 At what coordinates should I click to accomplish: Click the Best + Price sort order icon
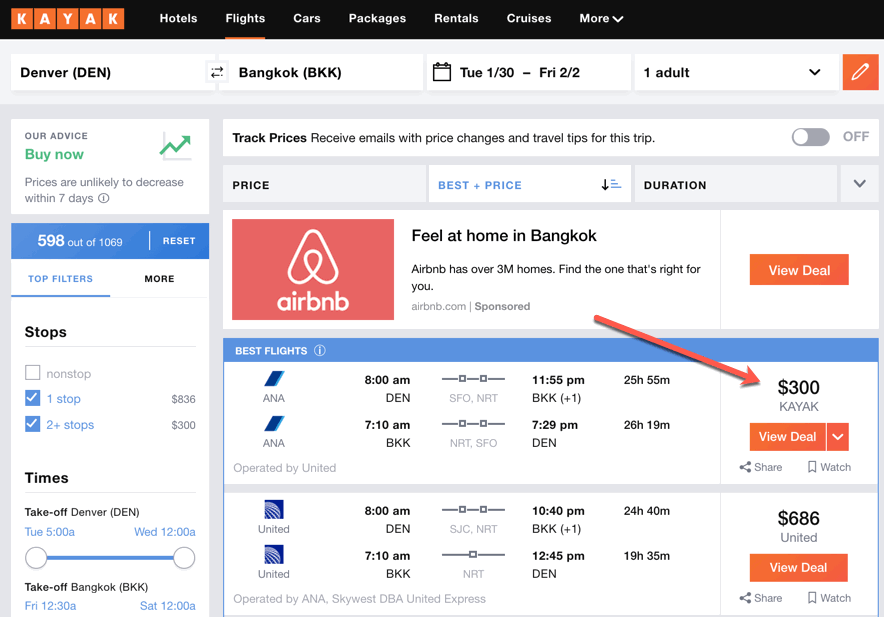[611, 185]
